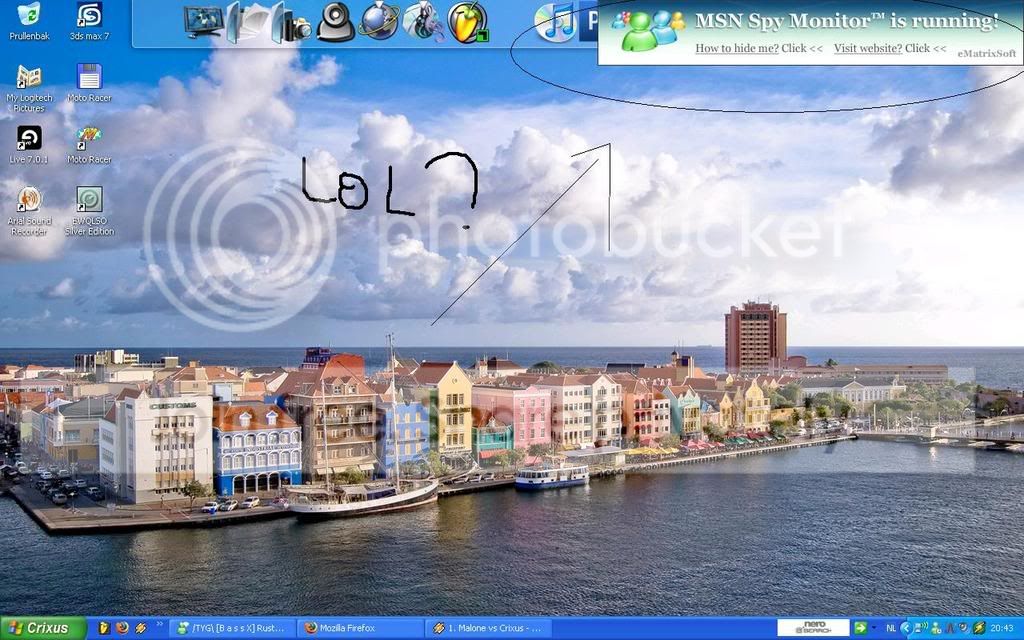
Task: Click the webcam icon in the dock
Action: click(x=336, y=22)
